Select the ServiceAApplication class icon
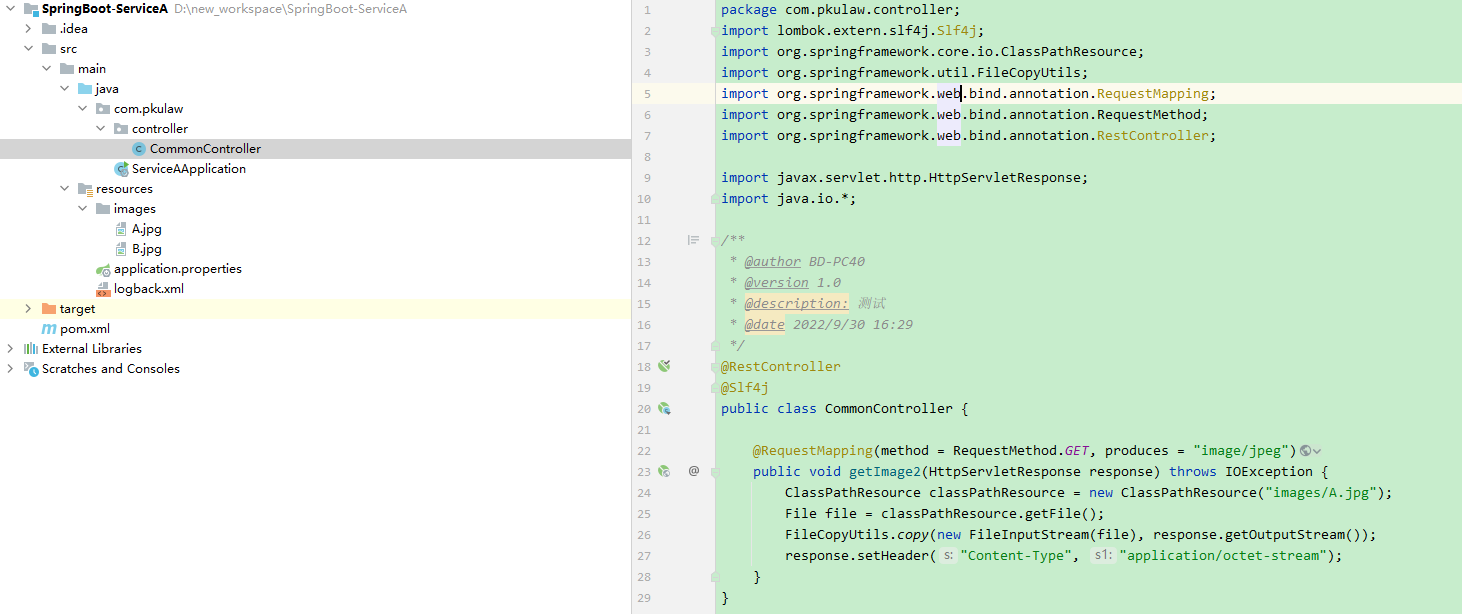The height and width of the screenshot is (614, 1462). [x=121, y=169]
